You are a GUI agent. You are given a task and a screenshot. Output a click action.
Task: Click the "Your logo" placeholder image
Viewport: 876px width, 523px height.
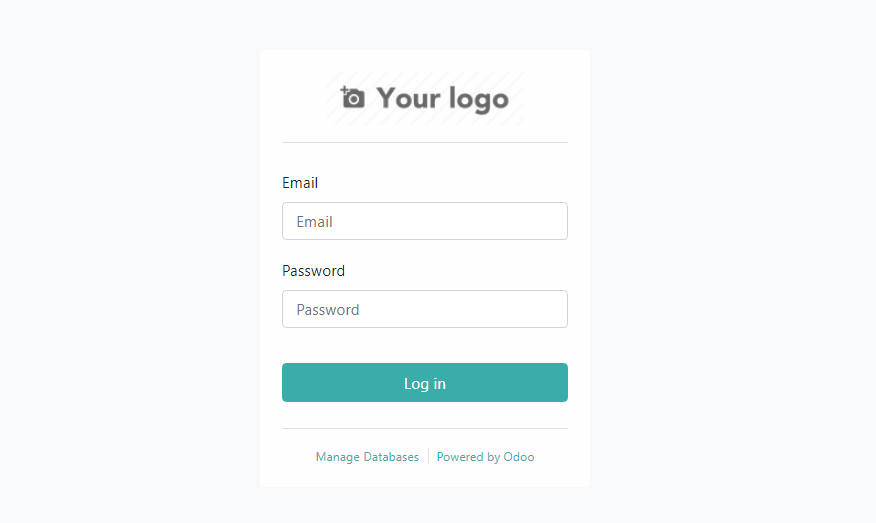click(425, 98)
